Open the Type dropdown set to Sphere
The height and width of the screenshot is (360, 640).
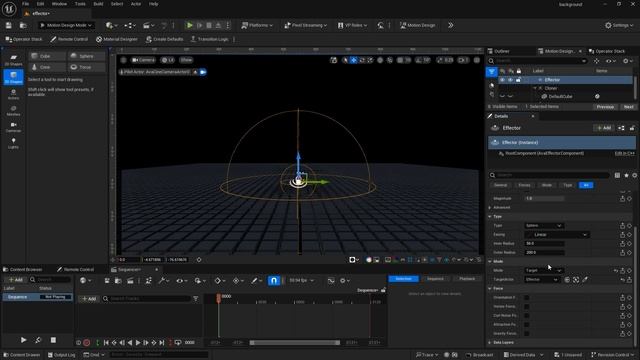coord(544,226)
